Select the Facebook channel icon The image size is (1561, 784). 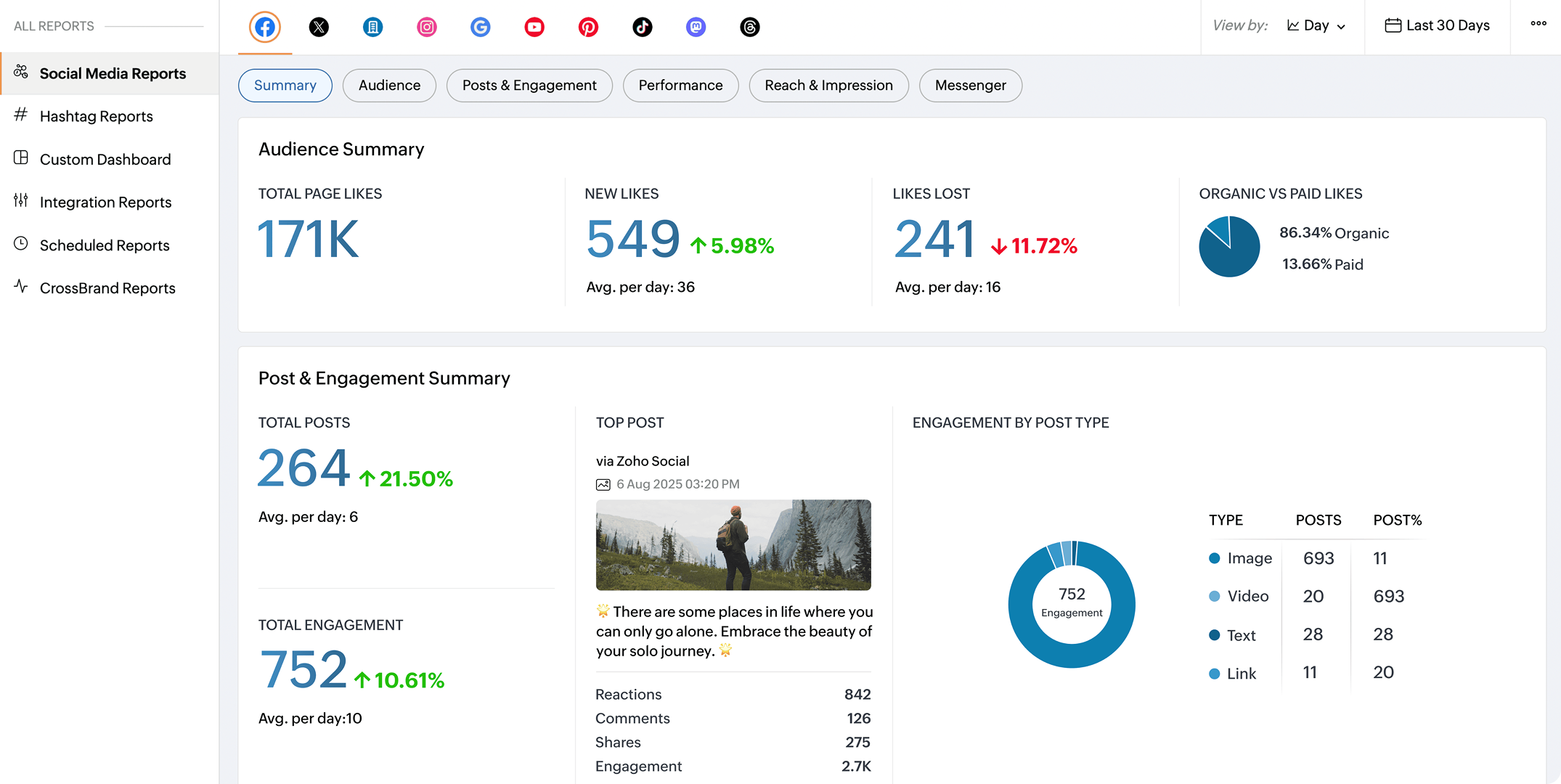[x=264, y=27]
